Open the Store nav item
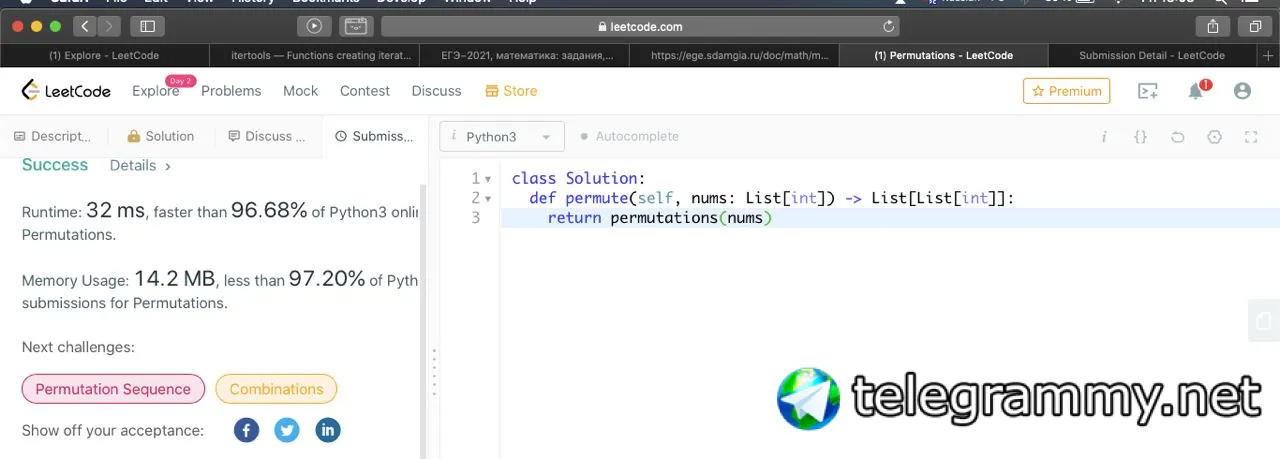The height and width of the screenshot is (459, 1280). (511, 91)
